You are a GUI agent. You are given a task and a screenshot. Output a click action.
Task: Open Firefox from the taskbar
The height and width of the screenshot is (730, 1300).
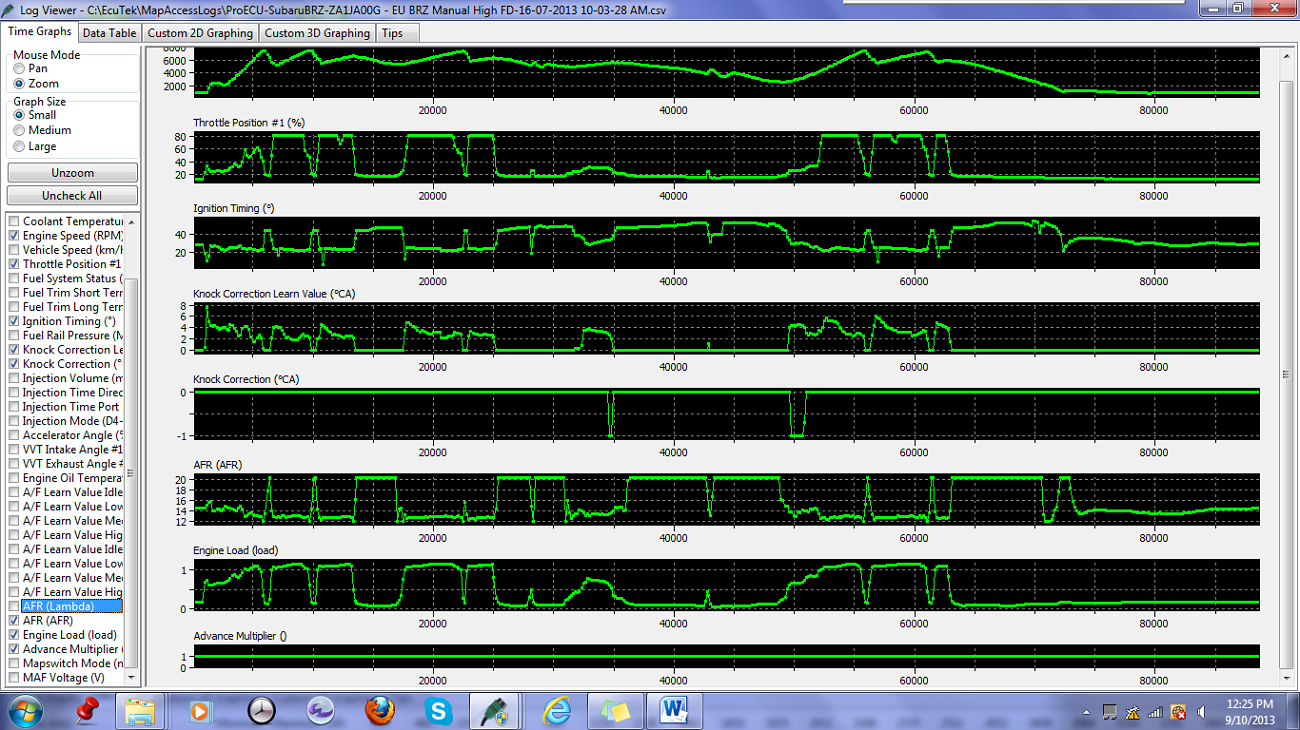(379, 711)
